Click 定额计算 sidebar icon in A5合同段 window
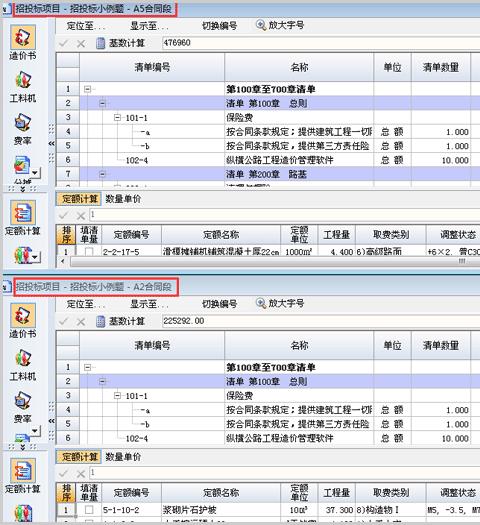The image size is (480, 525). click(22, 213)
